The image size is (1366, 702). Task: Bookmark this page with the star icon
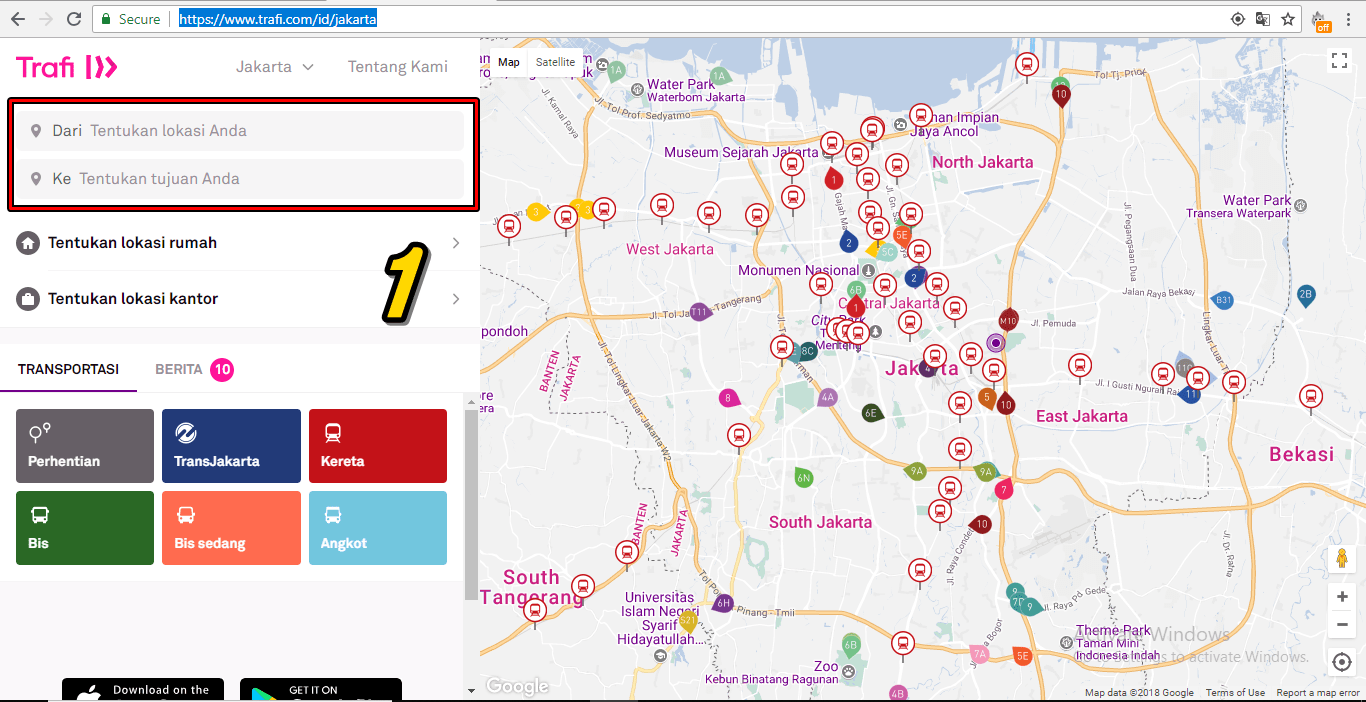click(x=1288, y=19)
